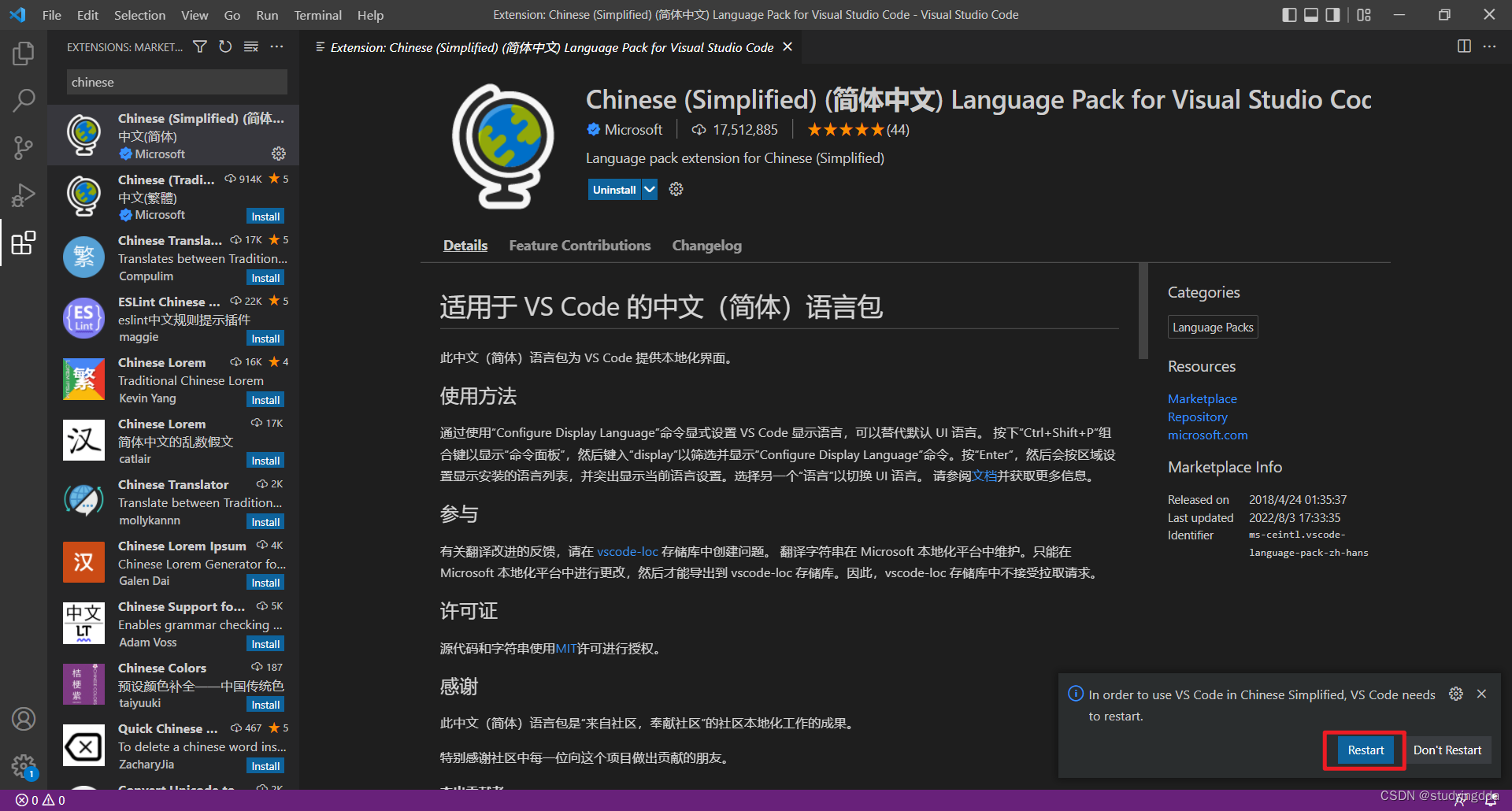
Task: Open the Selection menu
Action: click(x=139, y=15)
